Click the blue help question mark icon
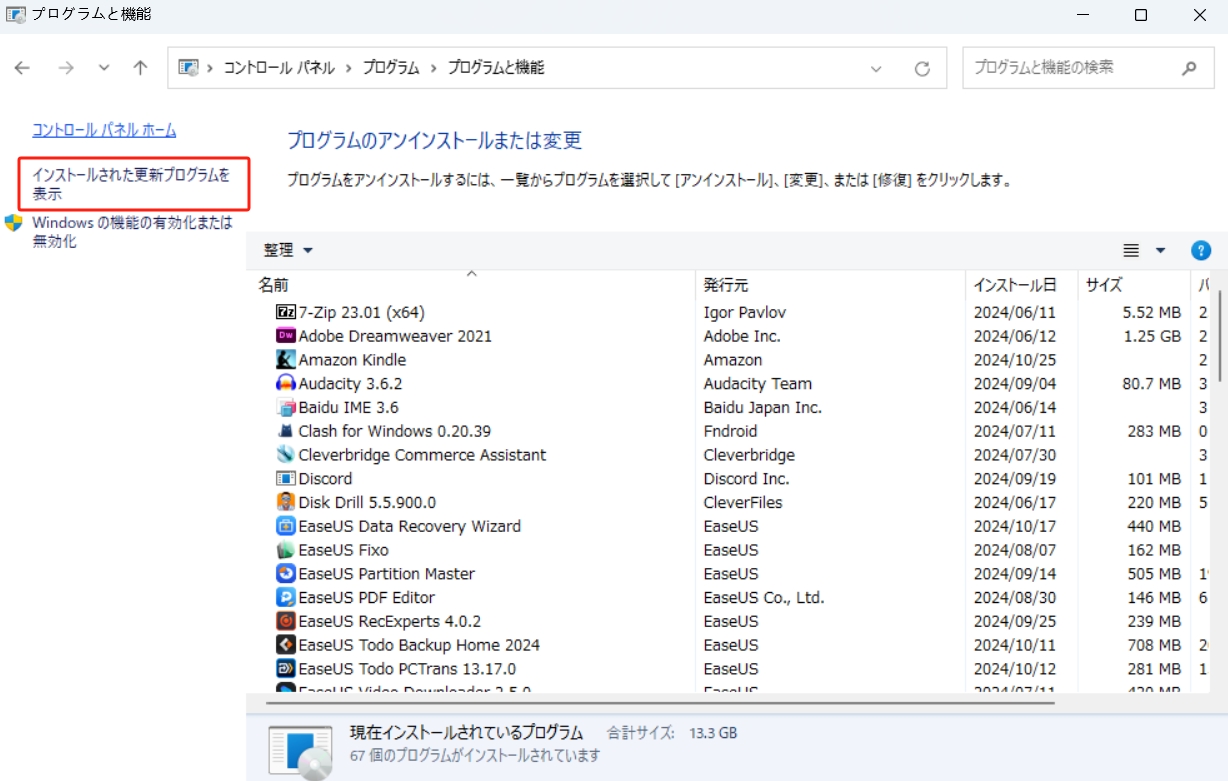 1201,251
